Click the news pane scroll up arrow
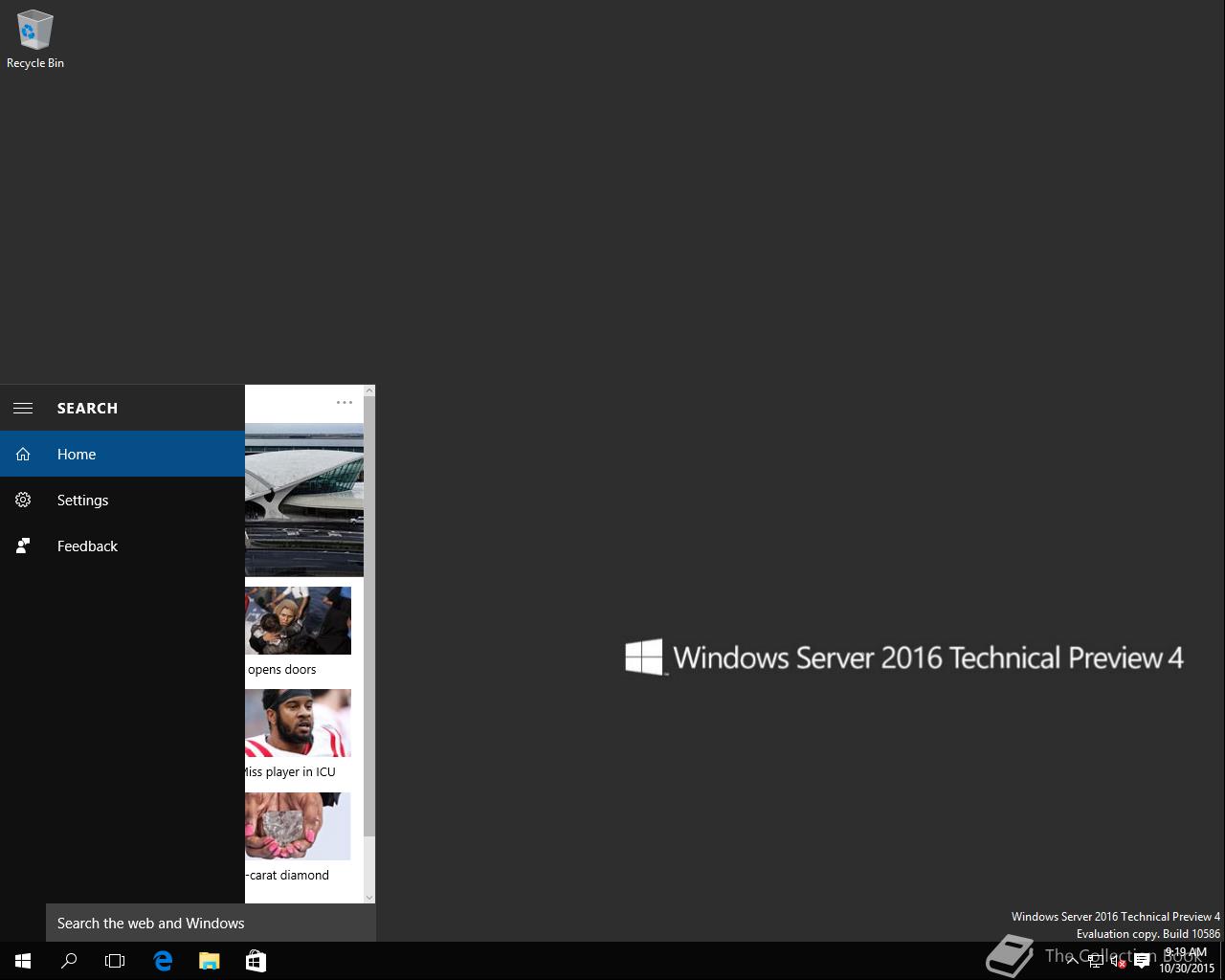Screen dimensions: 1225x980 pyautogui.click(x=369, y=390)
